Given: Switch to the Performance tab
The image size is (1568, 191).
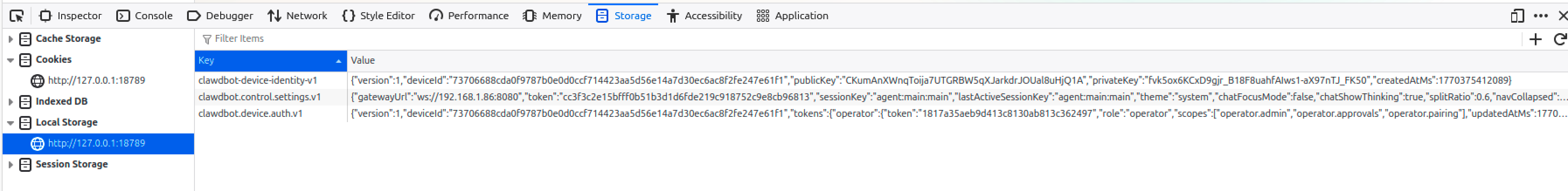Looking at the screenshot, I should [x=468, y=16].
